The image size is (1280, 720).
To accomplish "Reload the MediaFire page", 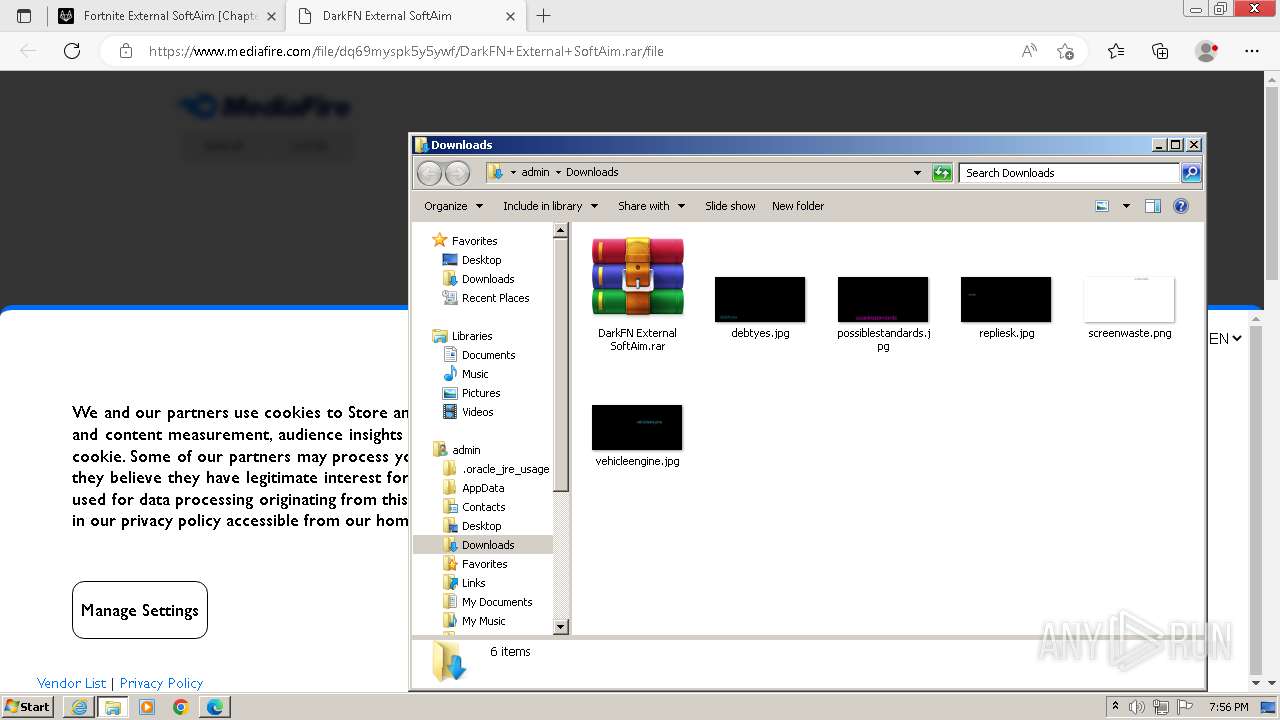I will tap(72, 51).
